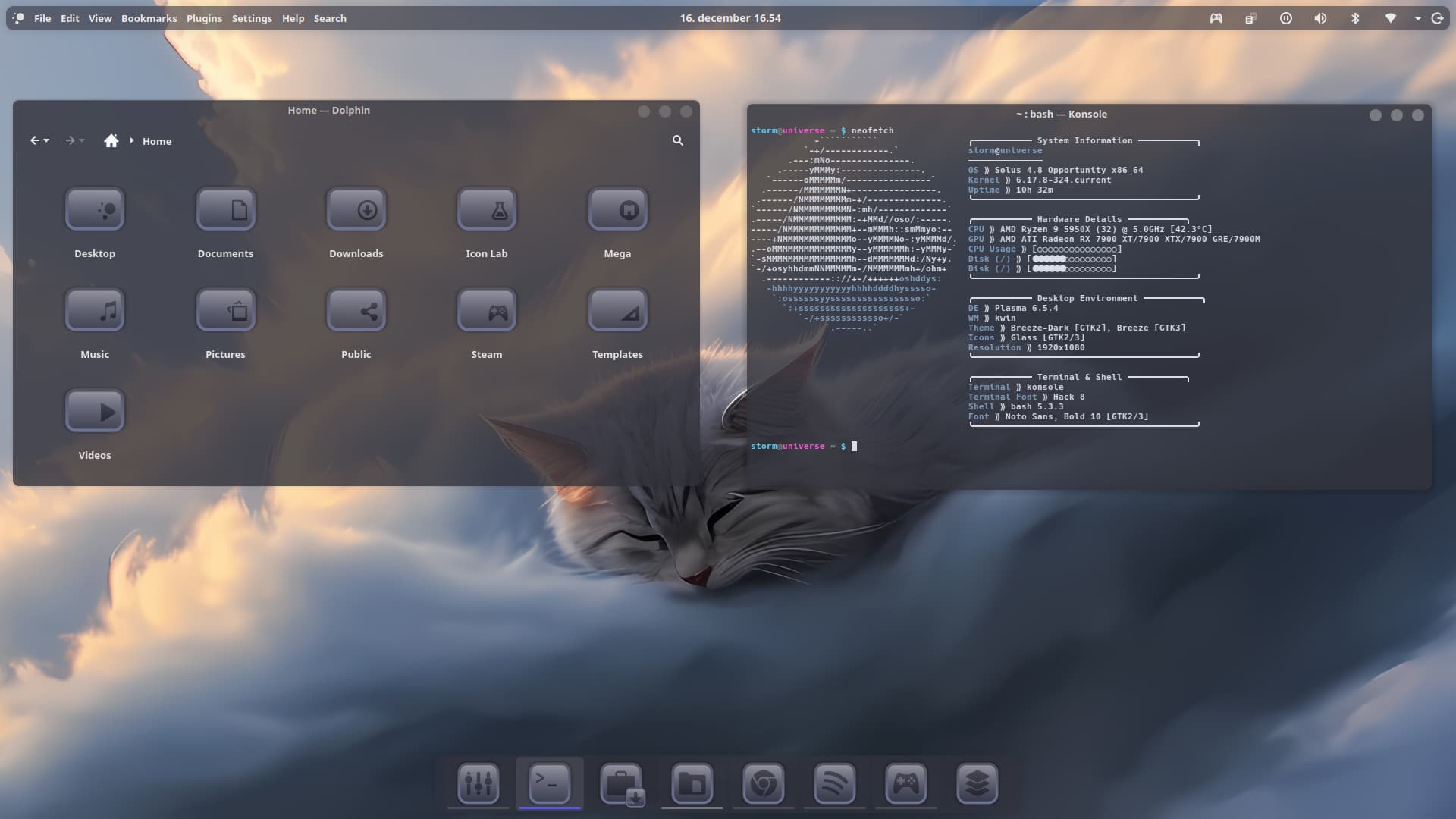The image size is (1456, 819).
Task: Click the logout icon in top panel
Action: point(1437,18)
